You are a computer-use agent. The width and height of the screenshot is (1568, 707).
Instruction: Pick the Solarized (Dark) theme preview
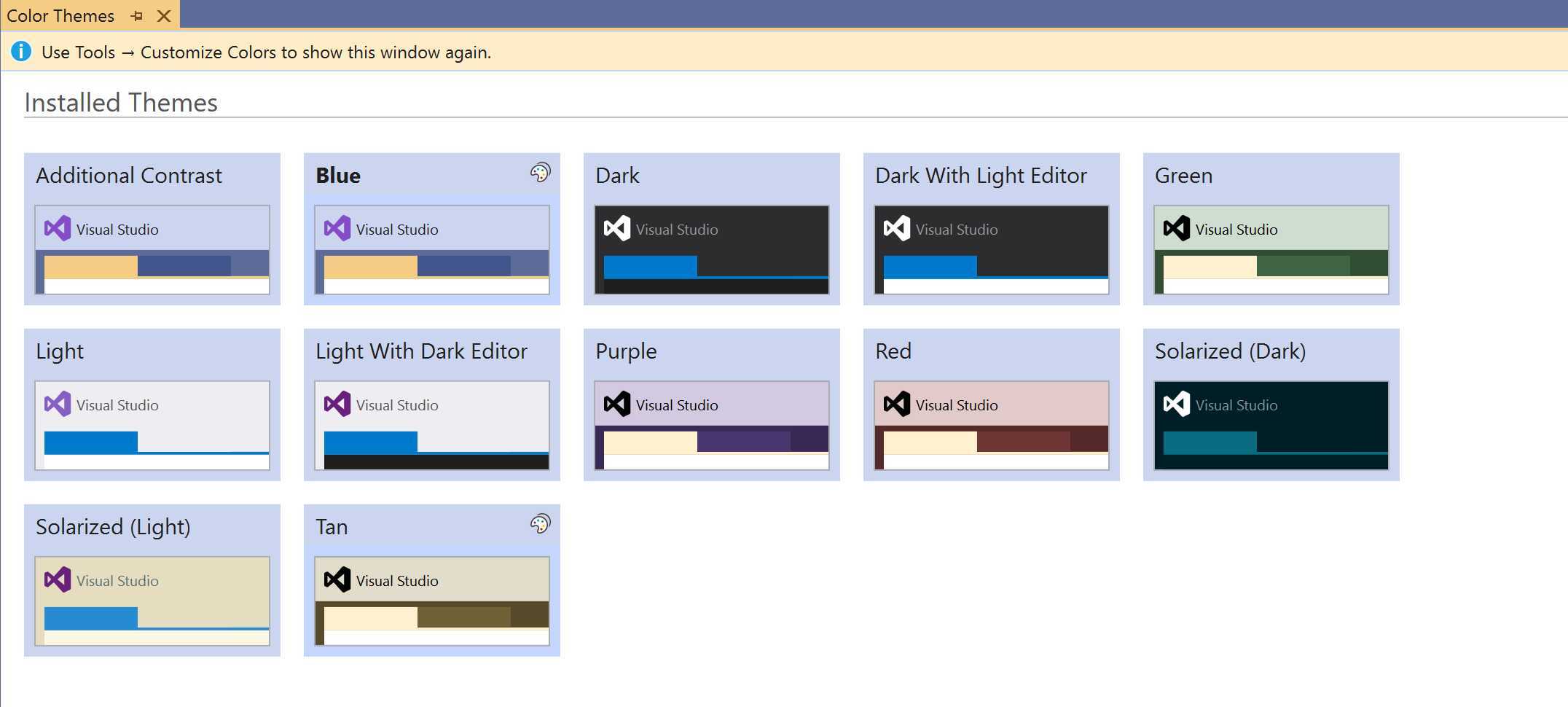(1271, 426)
